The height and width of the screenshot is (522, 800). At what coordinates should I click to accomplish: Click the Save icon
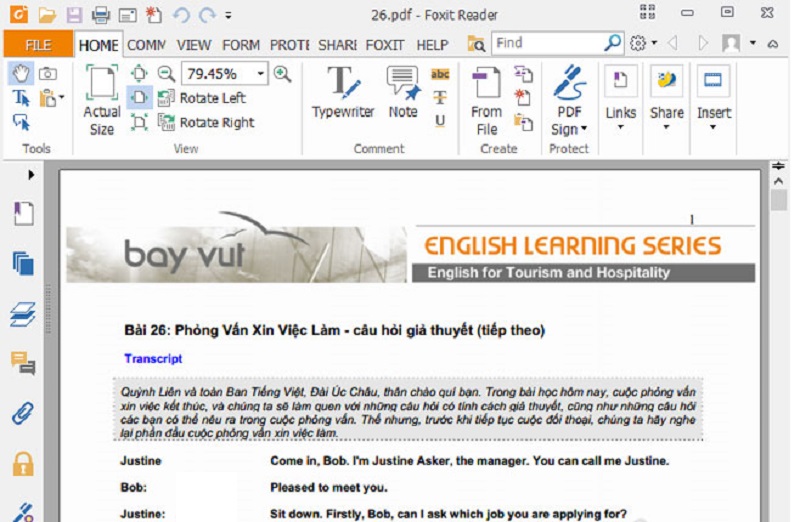point(74,15)
